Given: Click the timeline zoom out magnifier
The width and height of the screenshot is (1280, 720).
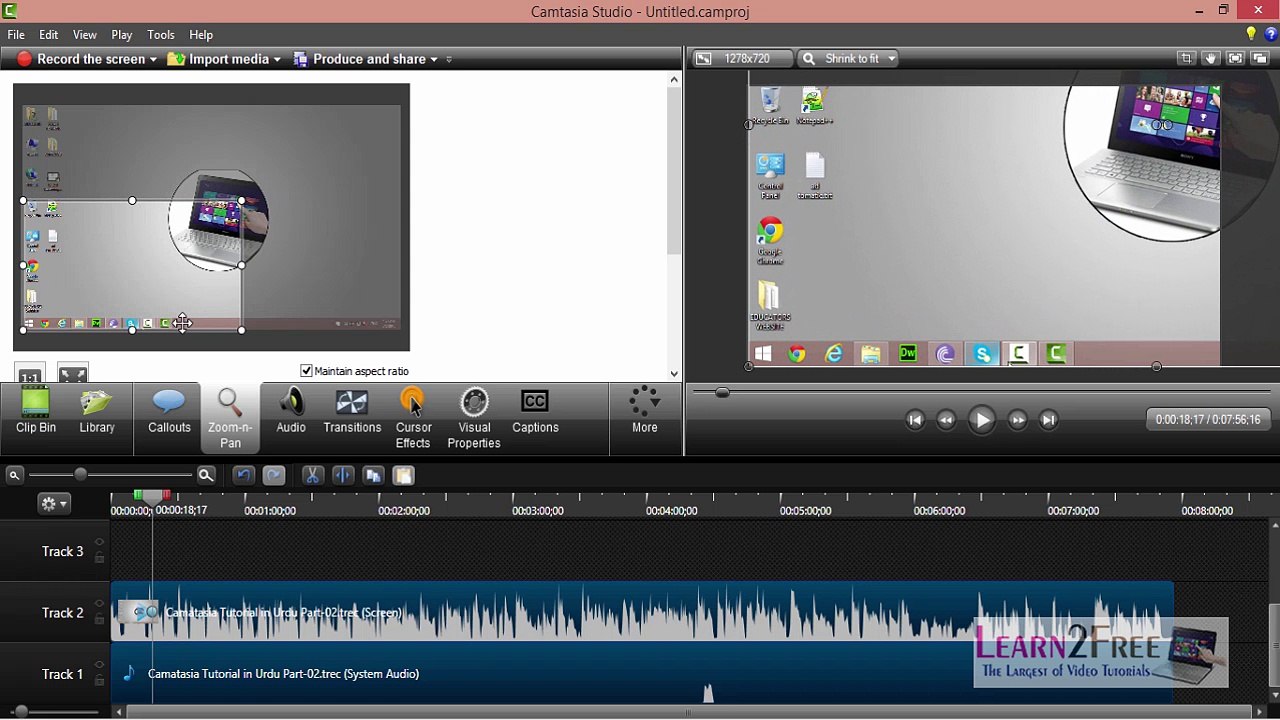Looking at the screenshot, I should coord(14,475).
